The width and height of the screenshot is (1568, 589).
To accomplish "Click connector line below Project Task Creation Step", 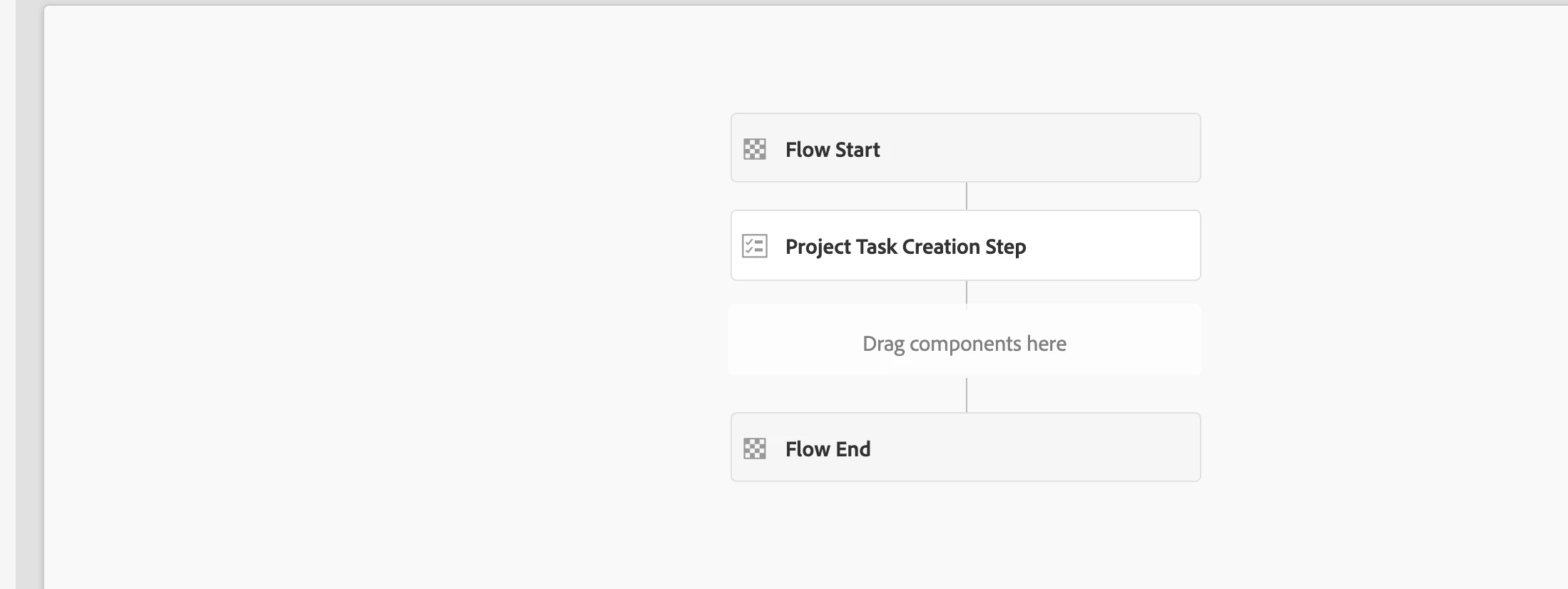I will pos(967,292).
